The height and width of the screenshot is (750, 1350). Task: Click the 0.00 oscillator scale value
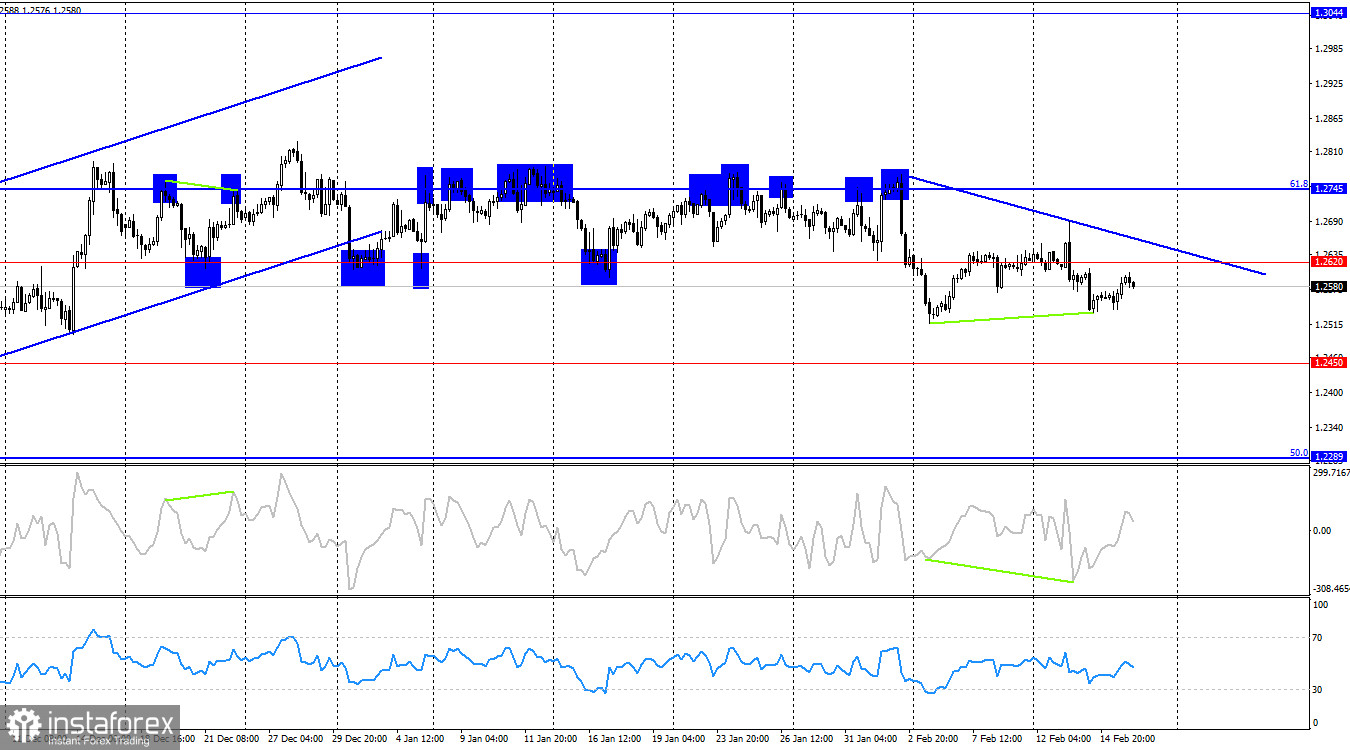coord(1322,531)
